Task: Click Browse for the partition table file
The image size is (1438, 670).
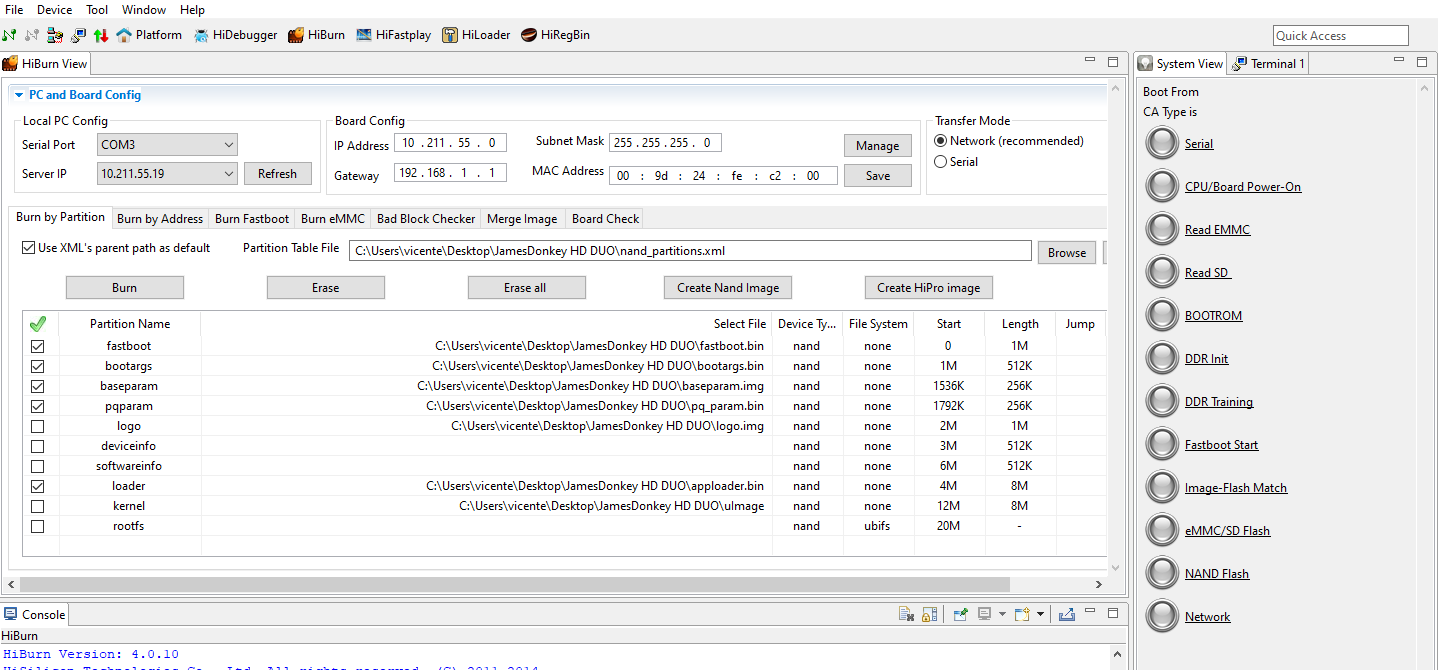Action: pyautogui.click(x=1066, y=253)
